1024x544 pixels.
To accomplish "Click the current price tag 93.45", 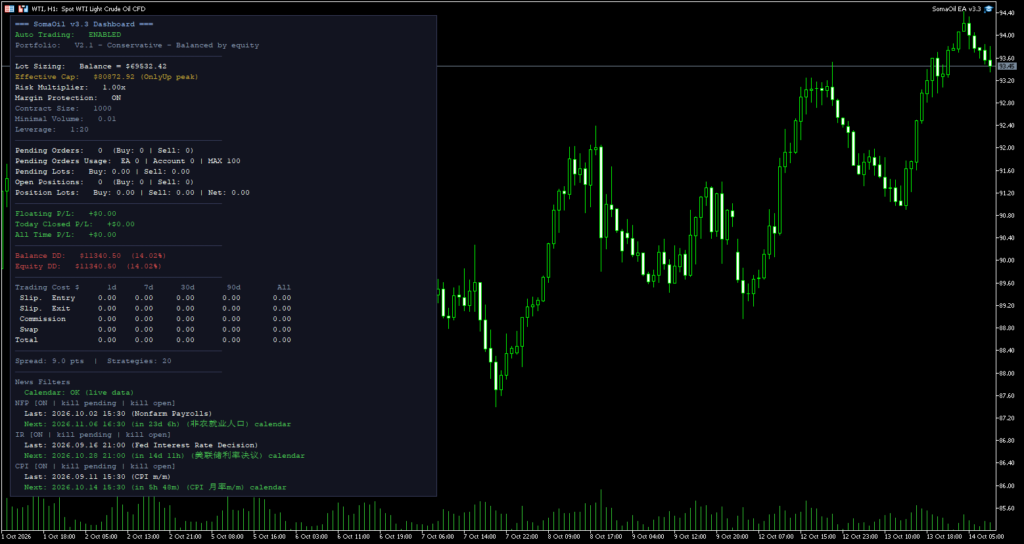I will tap(1006, 67).
